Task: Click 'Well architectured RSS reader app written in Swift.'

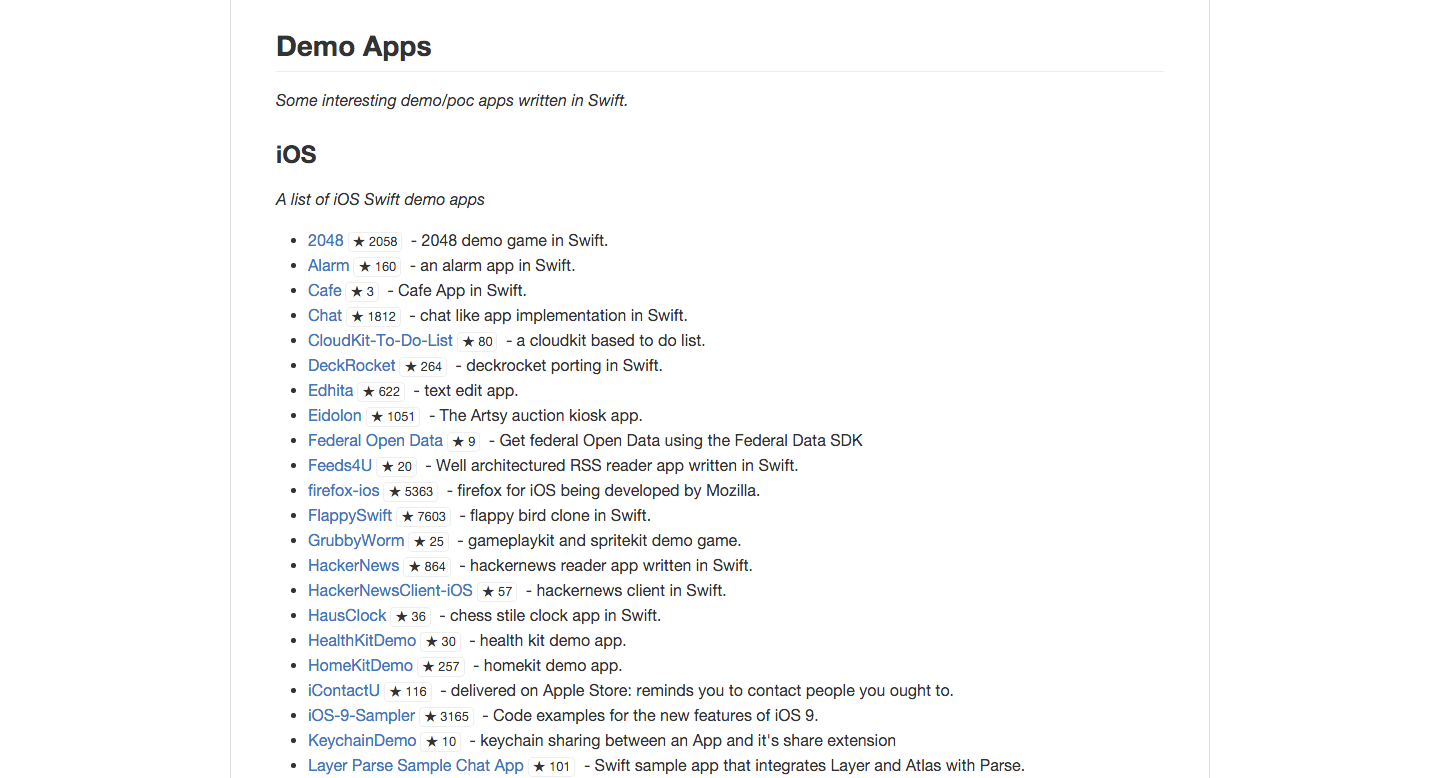Action: point(617,465)
